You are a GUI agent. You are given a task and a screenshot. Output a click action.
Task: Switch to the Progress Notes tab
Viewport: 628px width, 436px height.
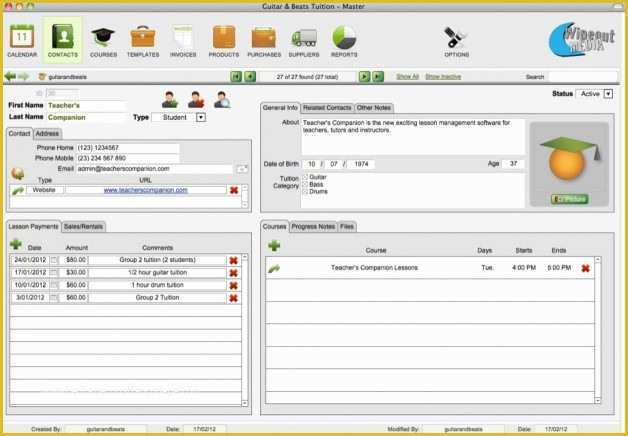tap(313, 227)
